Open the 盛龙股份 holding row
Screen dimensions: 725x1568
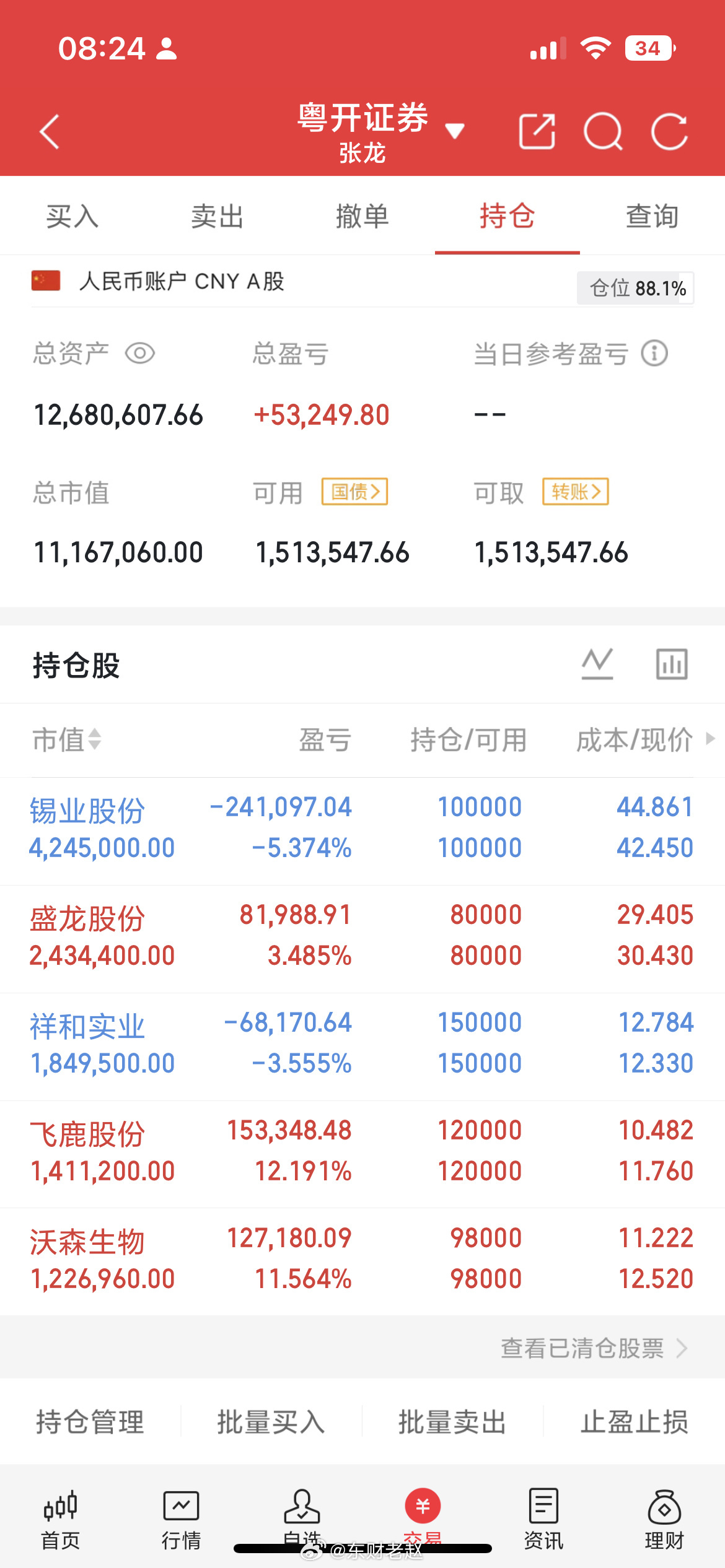pos(362,939)
